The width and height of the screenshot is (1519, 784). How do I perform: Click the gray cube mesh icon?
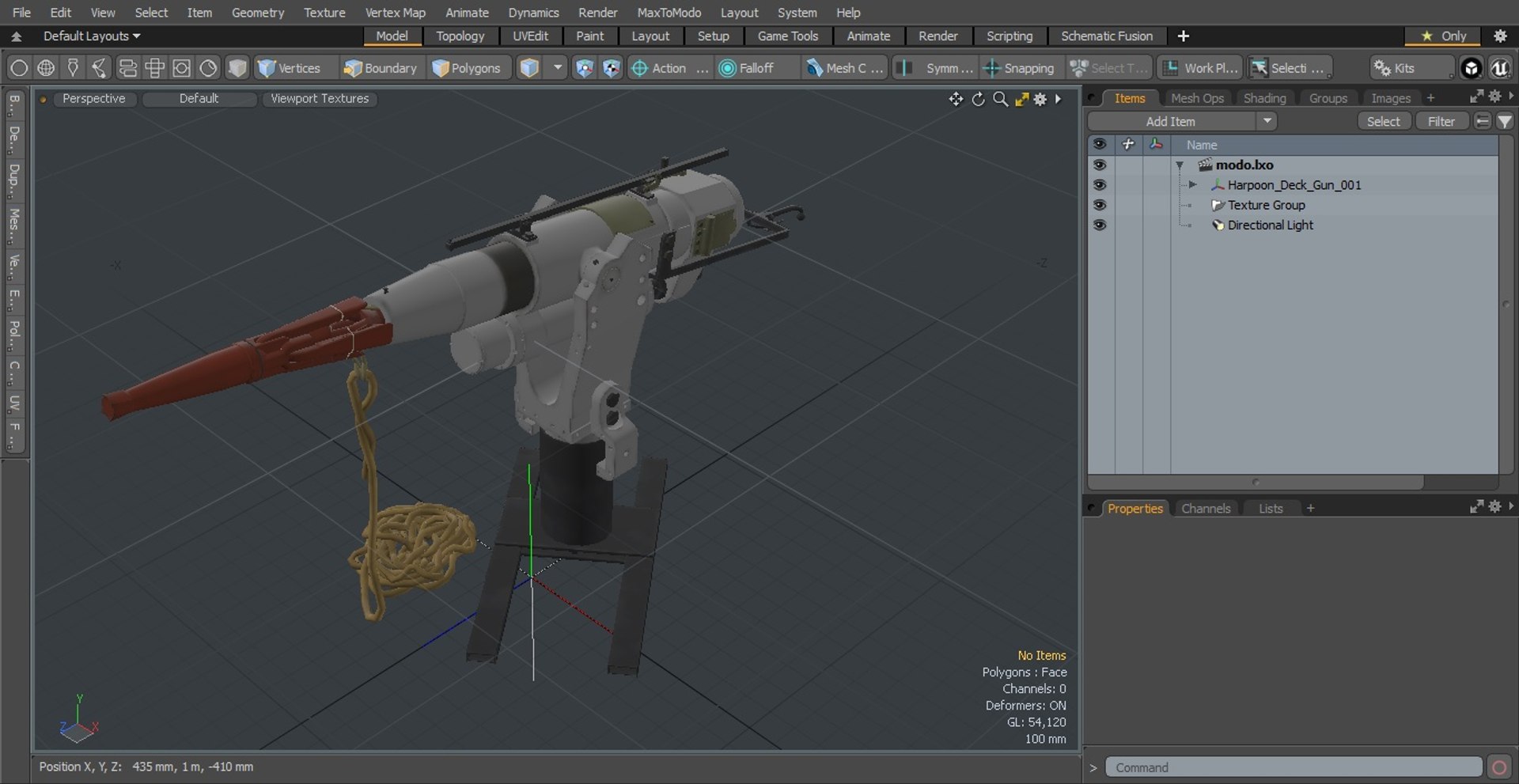pos(237,68)
